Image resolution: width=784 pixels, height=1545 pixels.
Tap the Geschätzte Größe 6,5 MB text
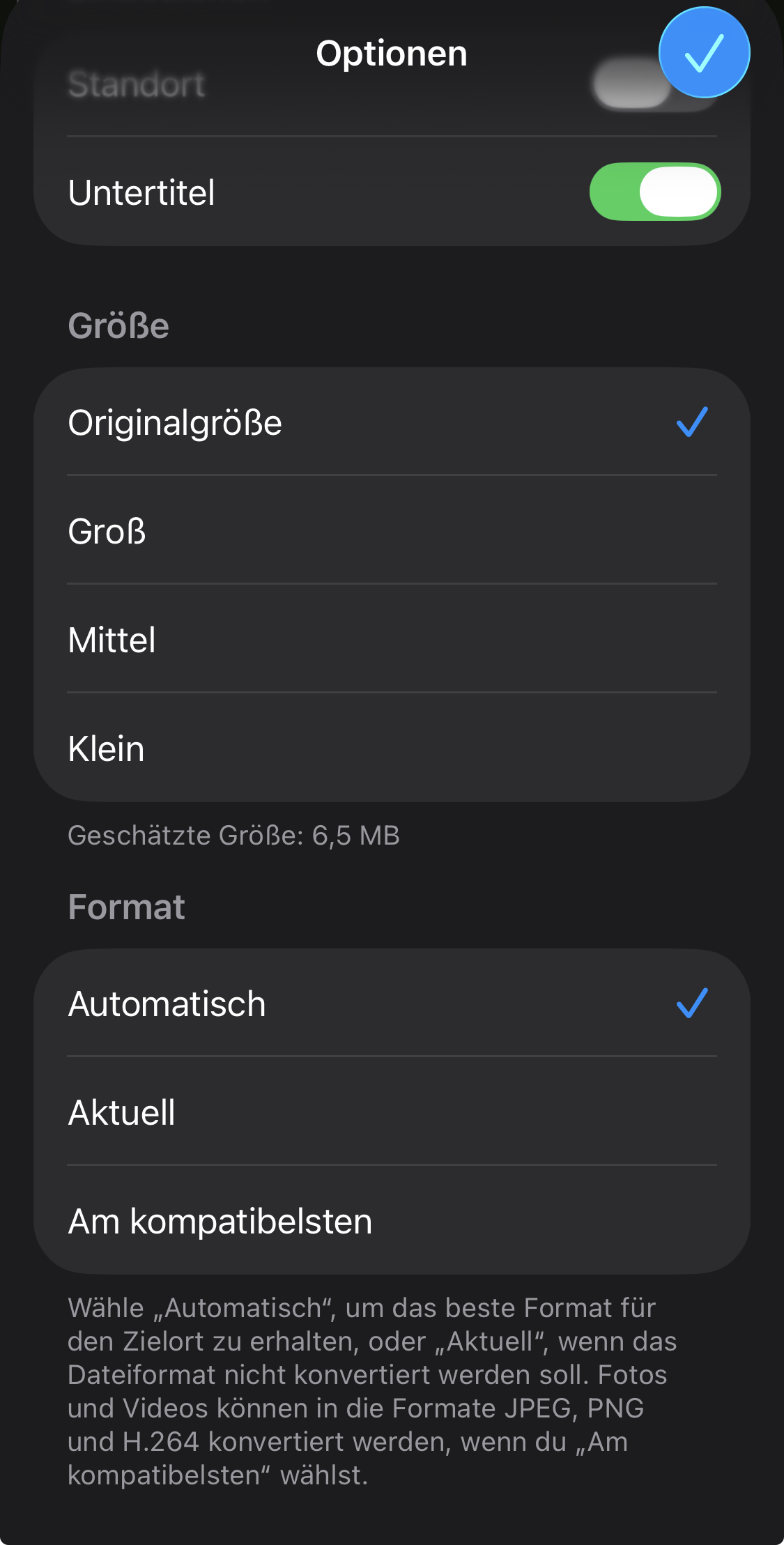[x=233, y=835]
